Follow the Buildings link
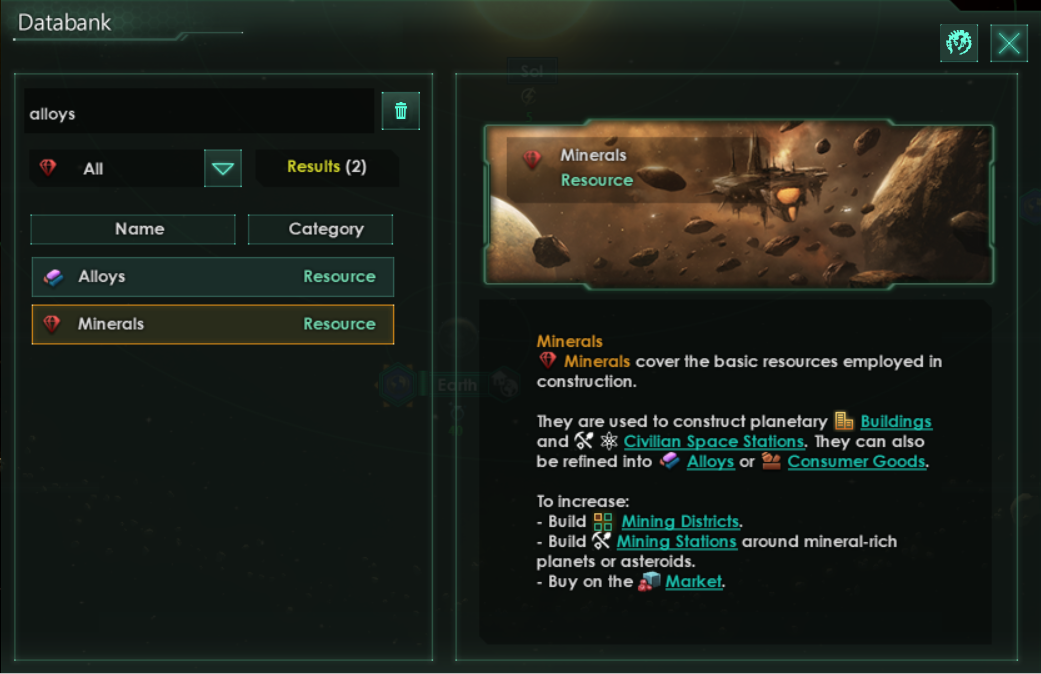This screenshot has height=674, width=1041. [x=896, y=422]
